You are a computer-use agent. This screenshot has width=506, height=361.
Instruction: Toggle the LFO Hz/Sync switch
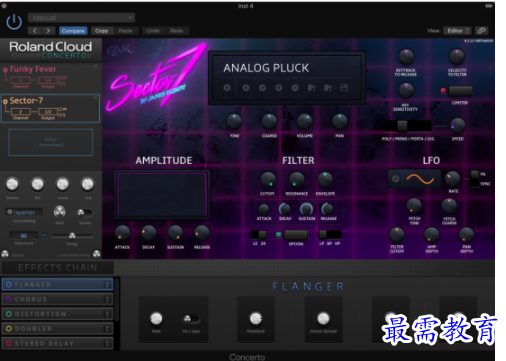pos(475,178)
